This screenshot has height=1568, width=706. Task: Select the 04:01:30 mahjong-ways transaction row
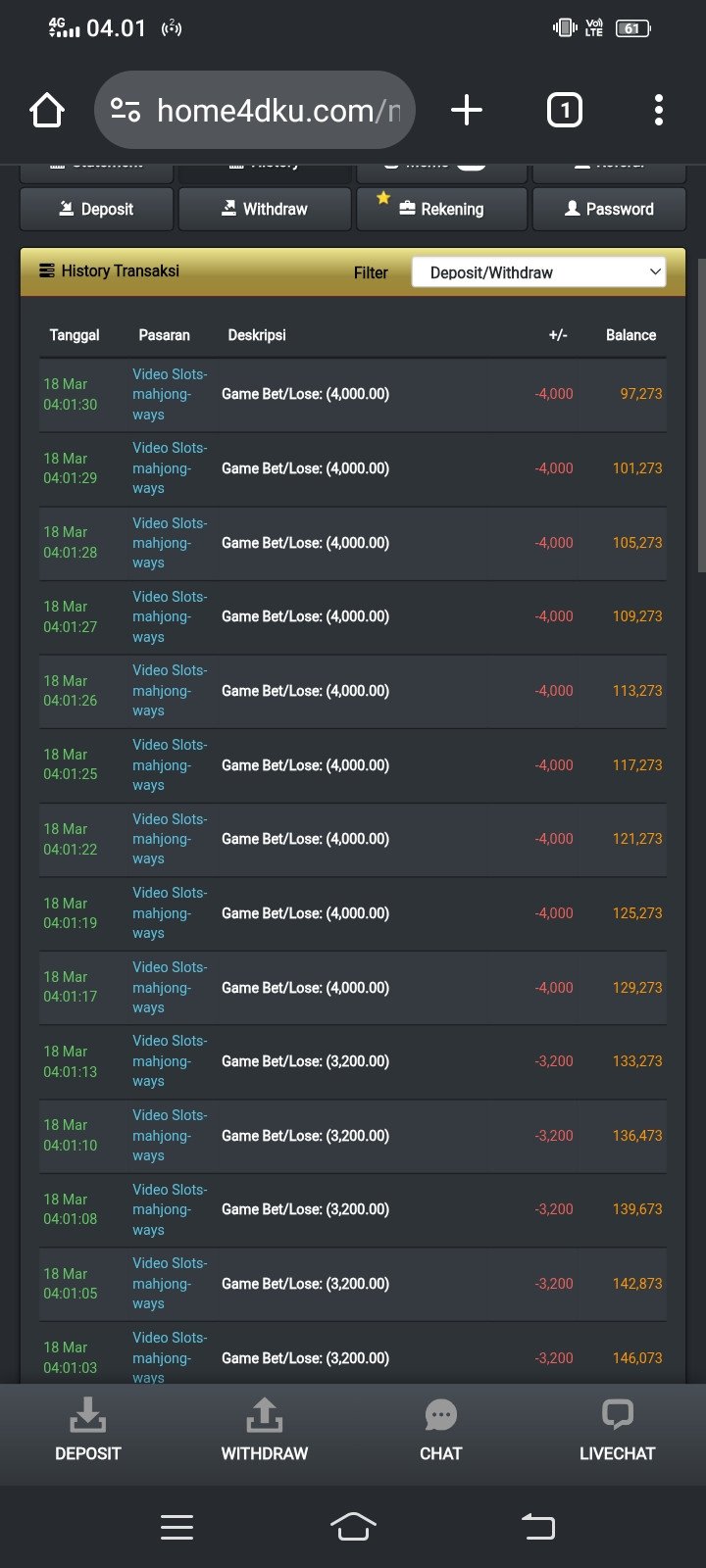tap(353, 394)
